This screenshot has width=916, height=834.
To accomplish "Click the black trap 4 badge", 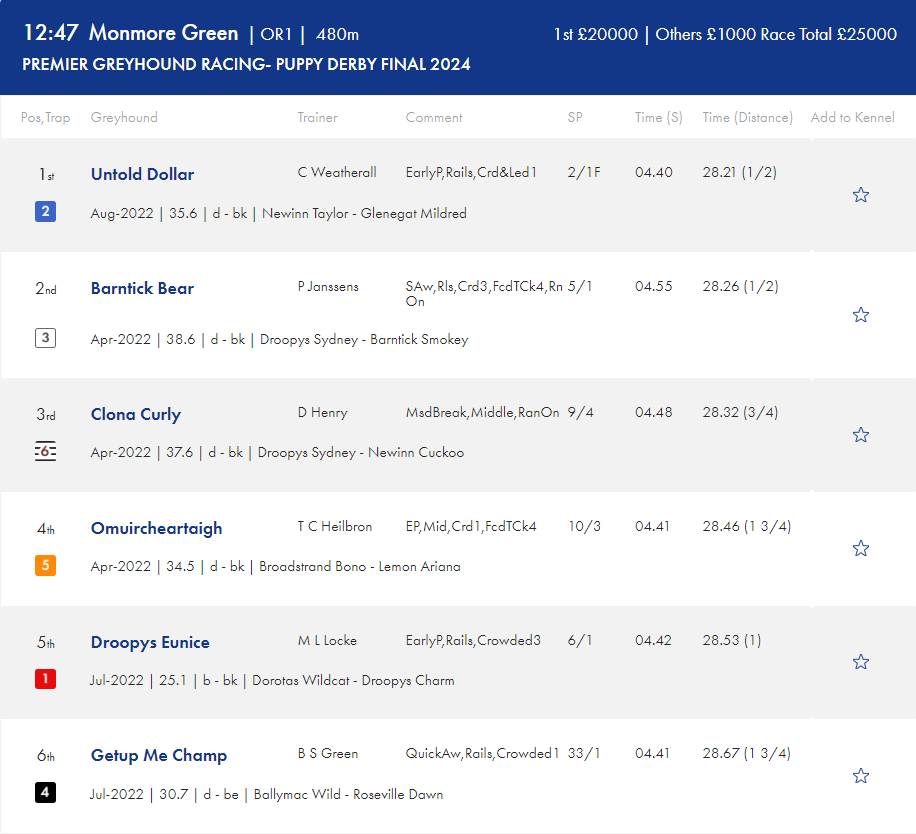I will 46,793.
